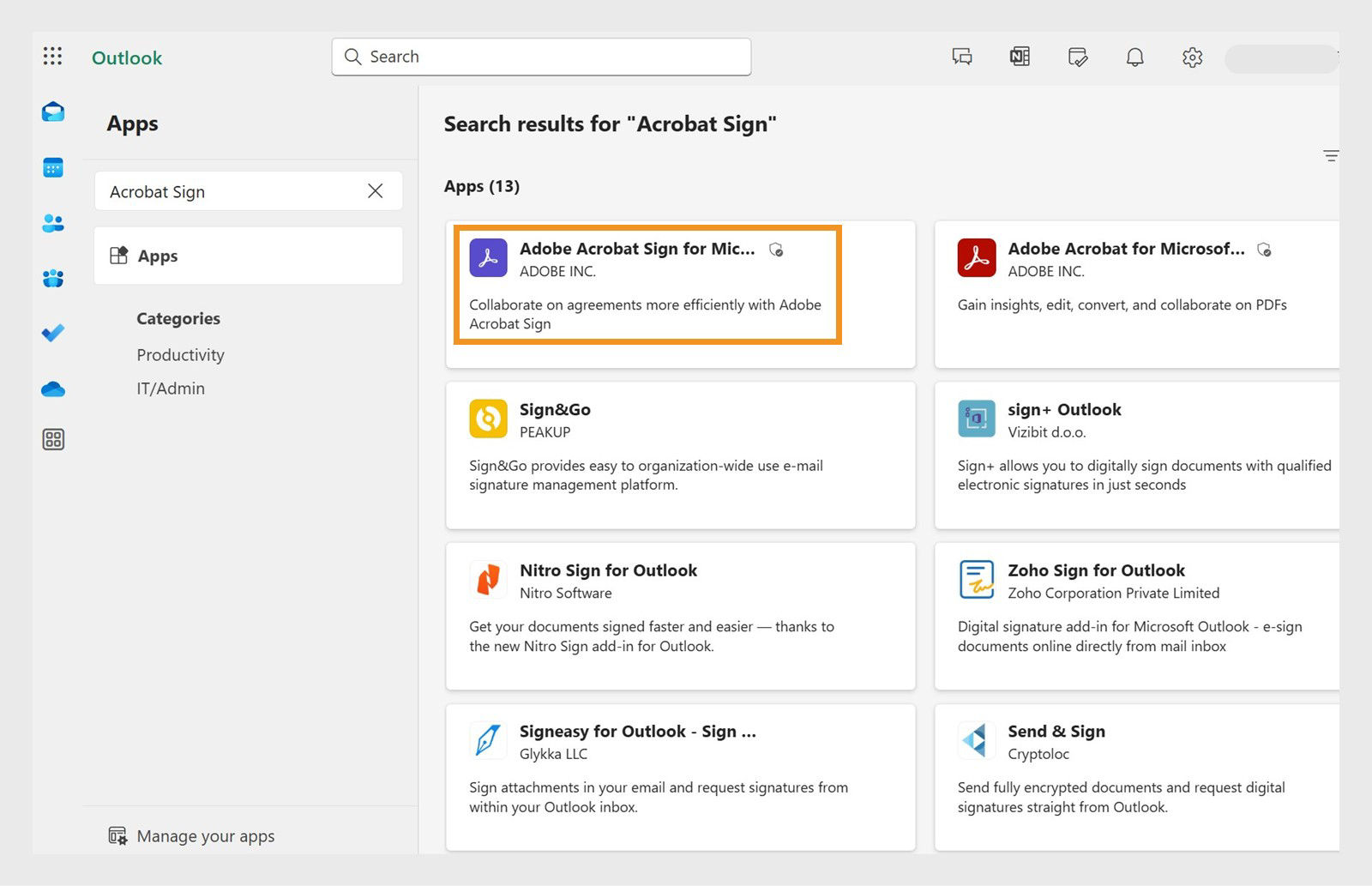
Task: Open Adobe Acrobat for Microsoft title
Action: point(1126,249)
